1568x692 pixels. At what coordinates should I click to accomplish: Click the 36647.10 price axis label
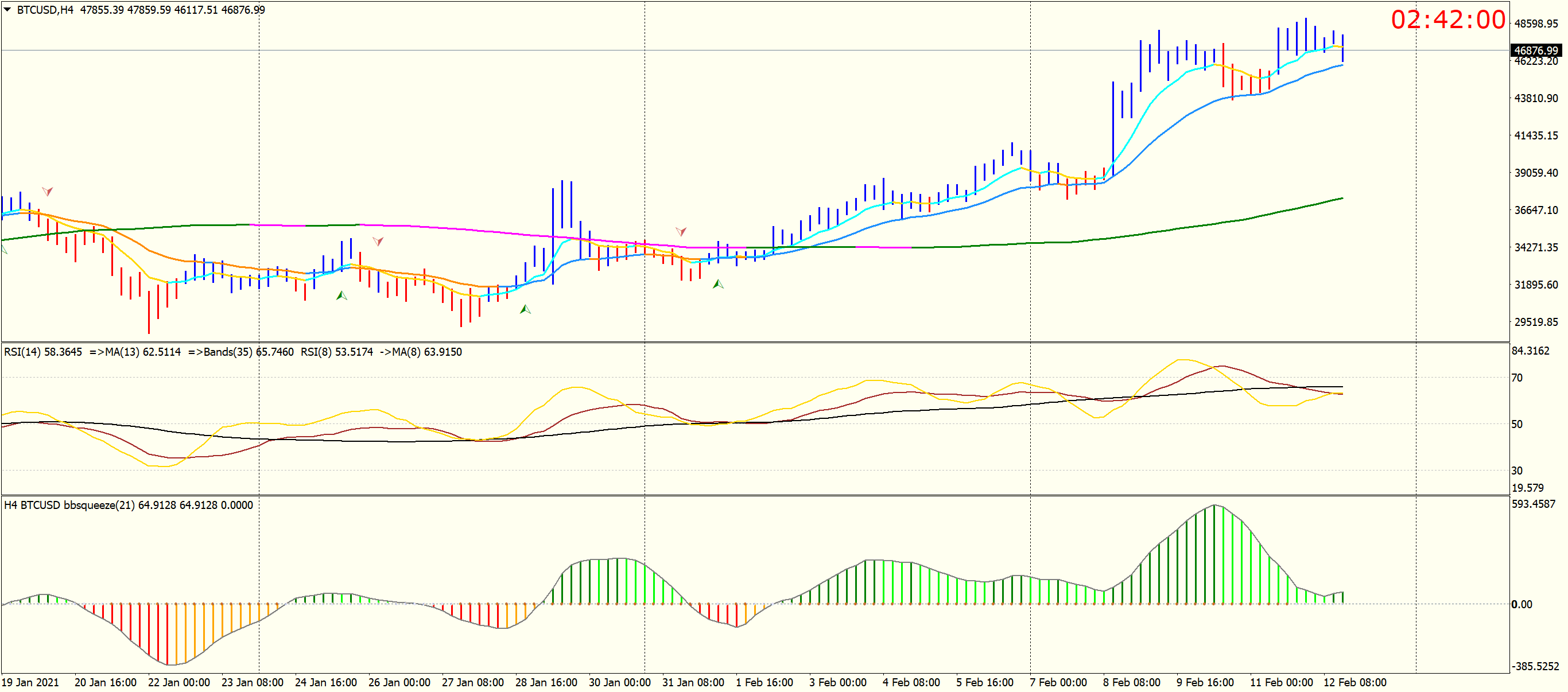(x=1536, y=210)
